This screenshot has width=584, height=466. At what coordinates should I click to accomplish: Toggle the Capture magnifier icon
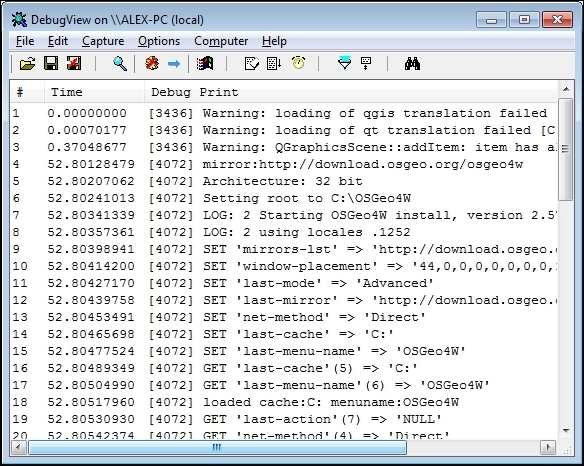click(x=120, y=64)
